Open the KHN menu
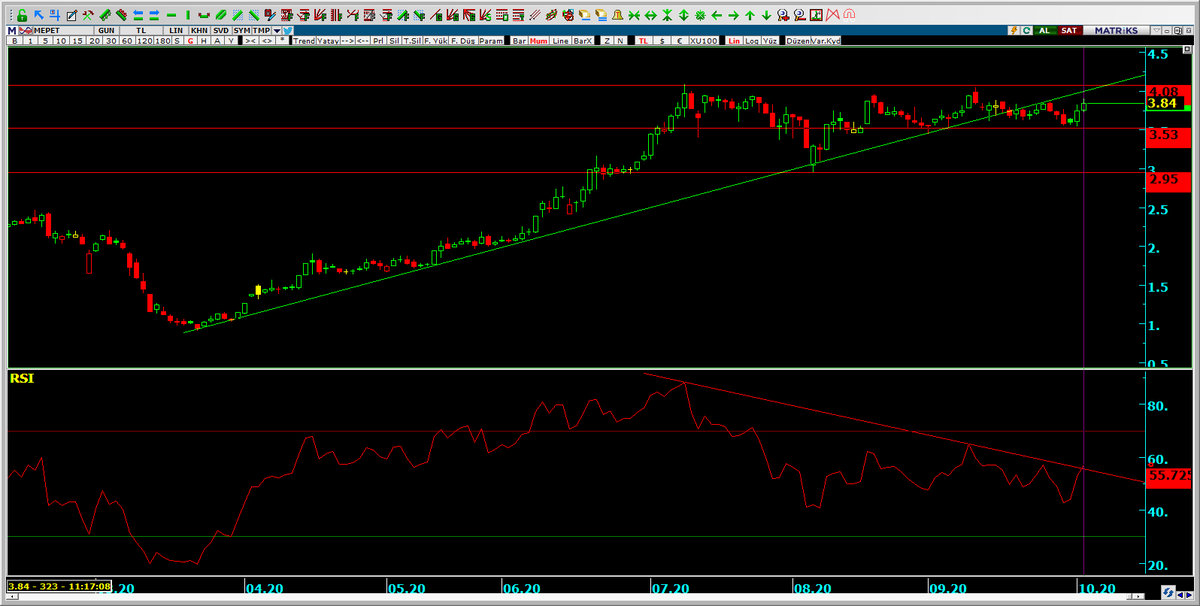Screen dimensions: 1200x606 [x=199, y=30]
